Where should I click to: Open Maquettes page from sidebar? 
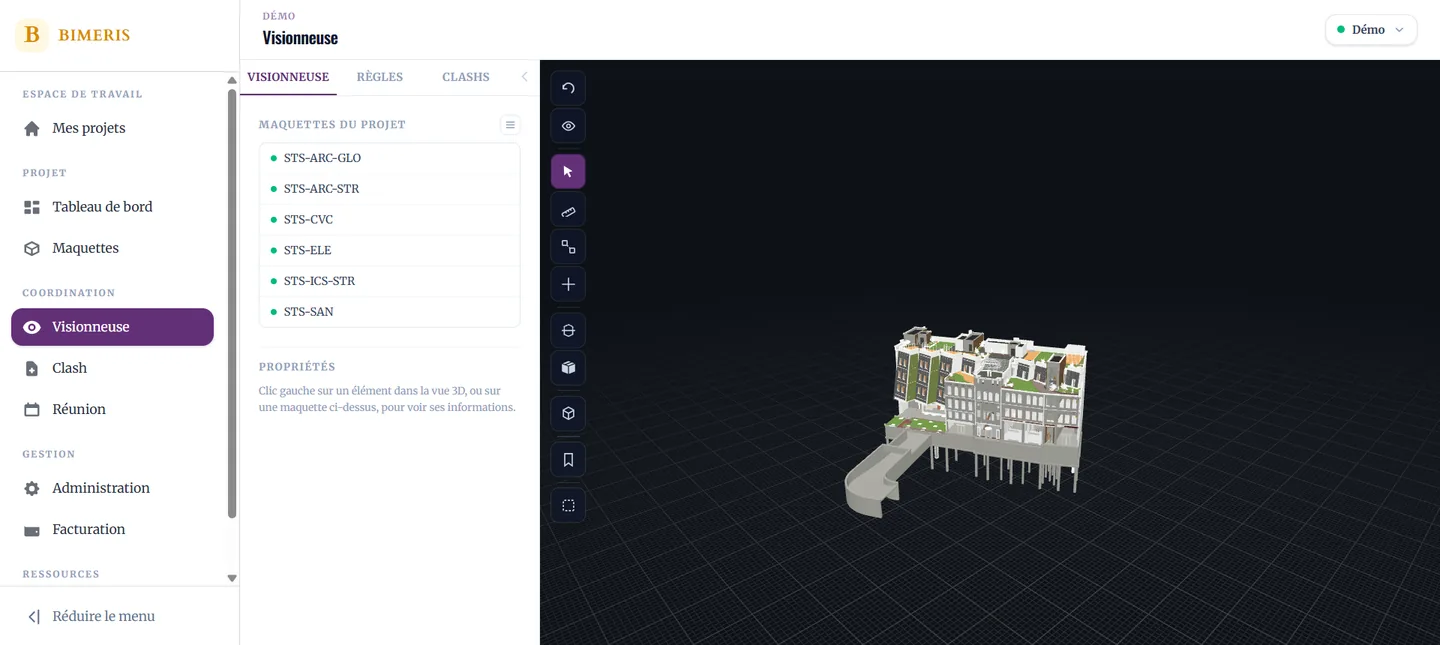pyautogui.click(x=112, y=249)
